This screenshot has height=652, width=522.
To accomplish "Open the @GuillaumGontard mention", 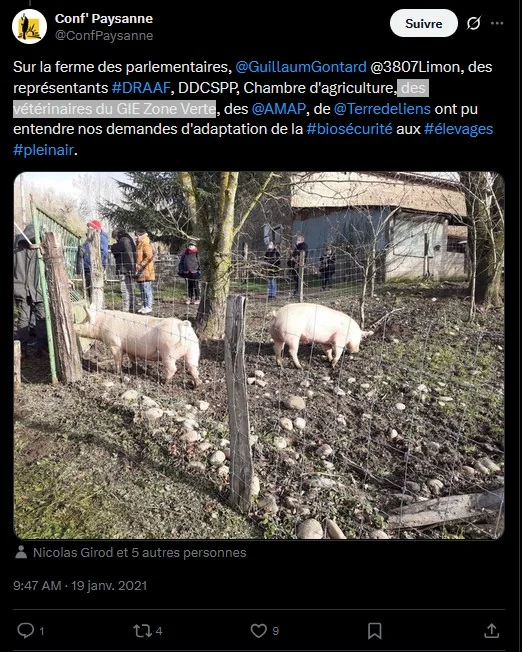I will (301, 67).
